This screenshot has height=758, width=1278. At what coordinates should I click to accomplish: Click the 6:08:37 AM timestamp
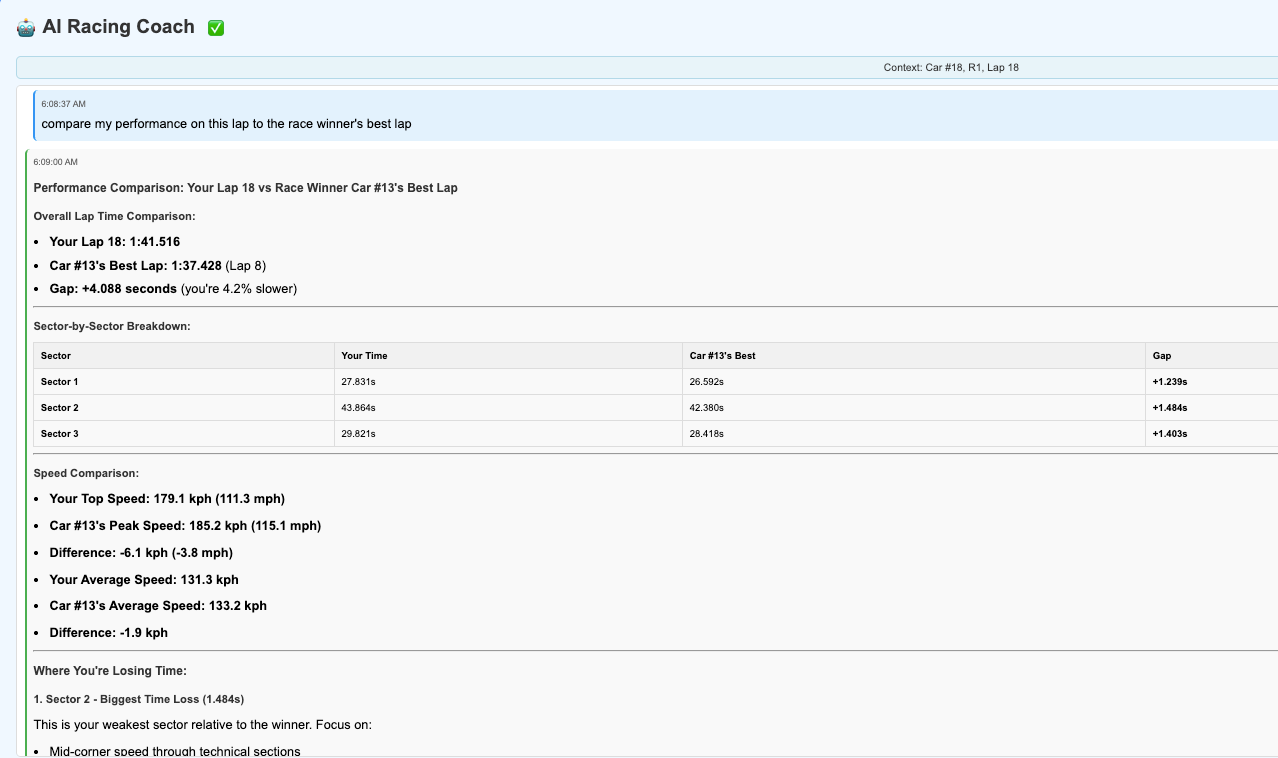click(63, 104)
